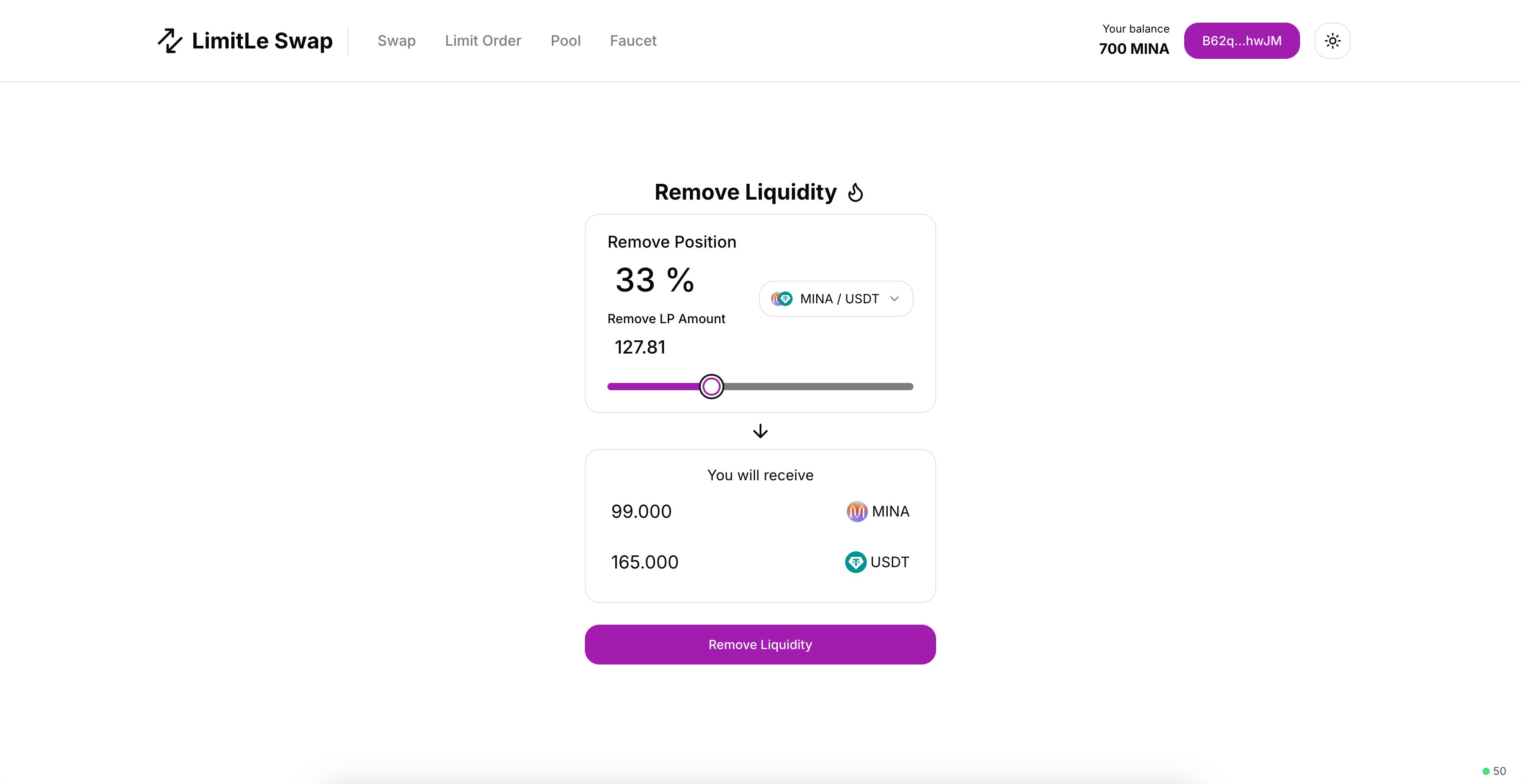
Task: Click the purple slider handle
Action: tap(712, 387)
